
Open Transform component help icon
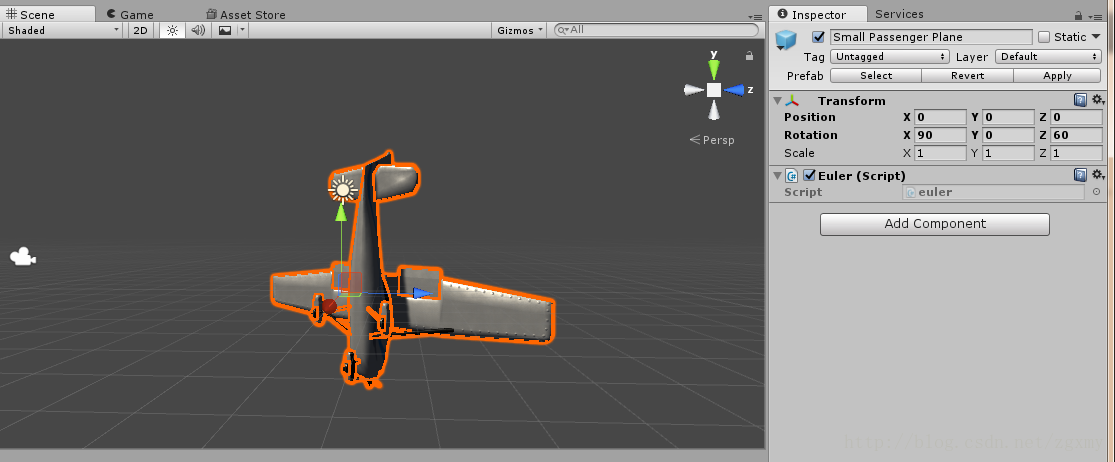click(x=1080, y=100)
